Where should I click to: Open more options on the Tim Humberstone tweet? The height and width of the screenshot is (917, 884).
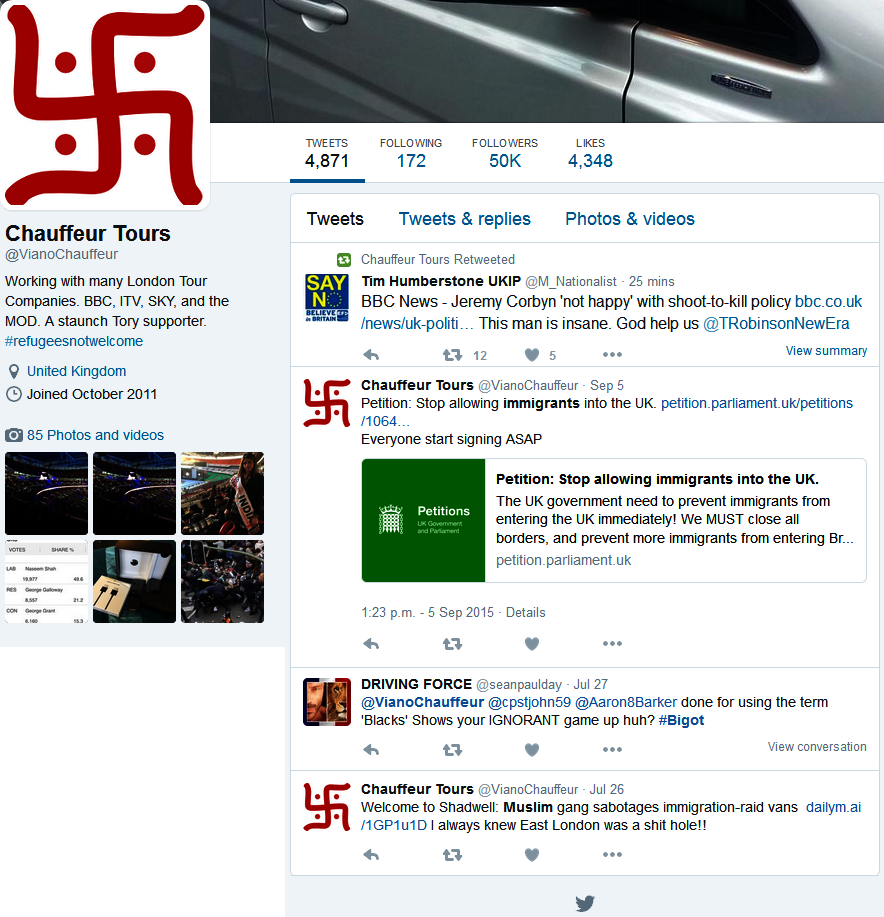pos(612,354)
